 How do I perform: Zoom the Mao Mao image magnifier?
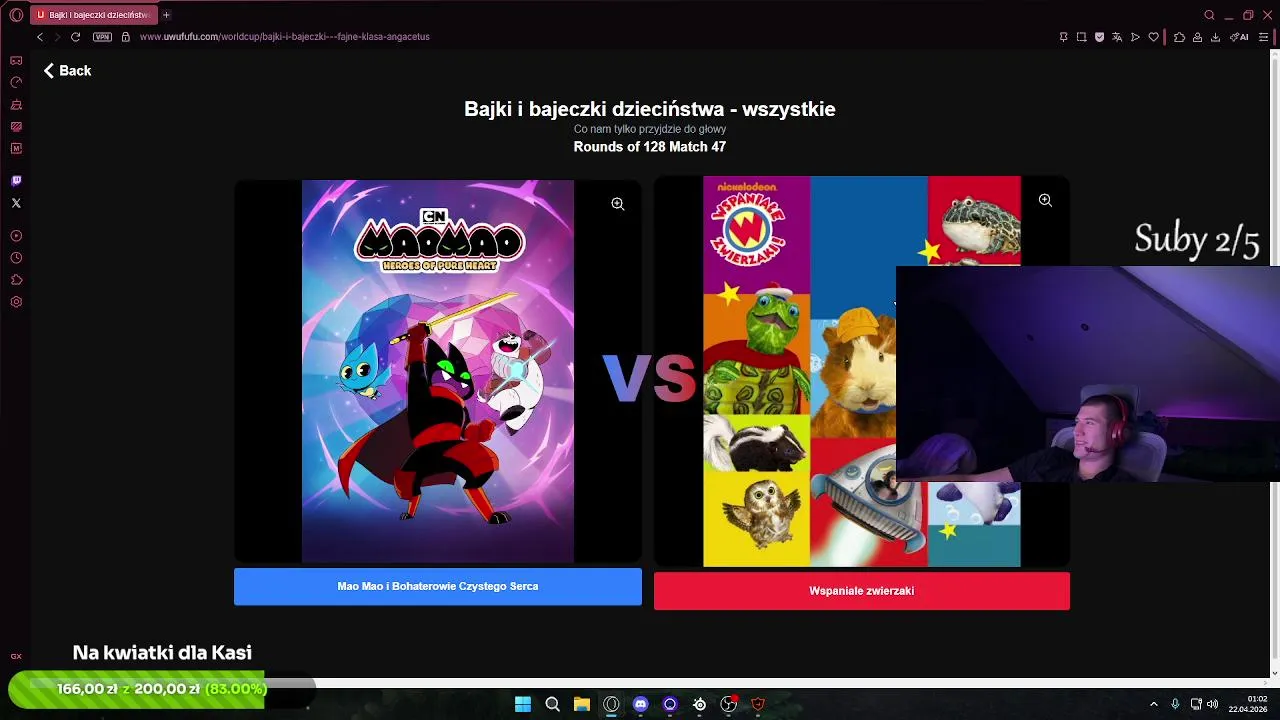pyautogui.click(x=618, y=204)
